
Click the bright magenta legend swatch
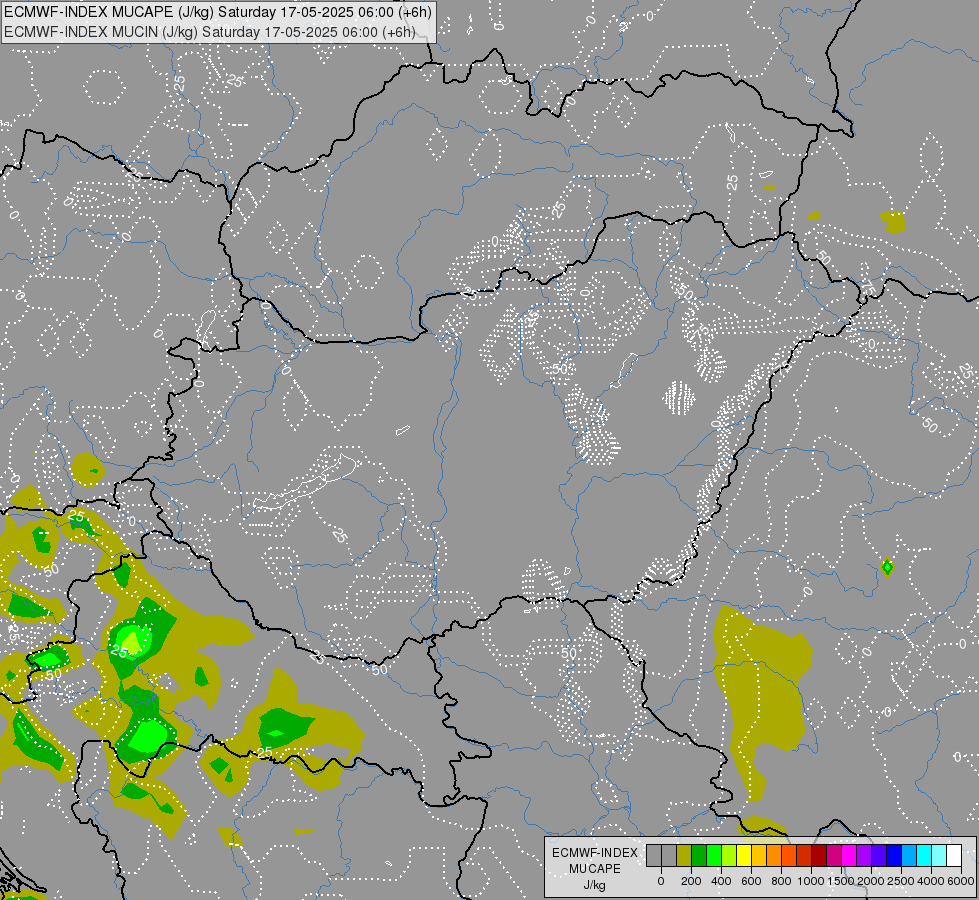(850, 856)
